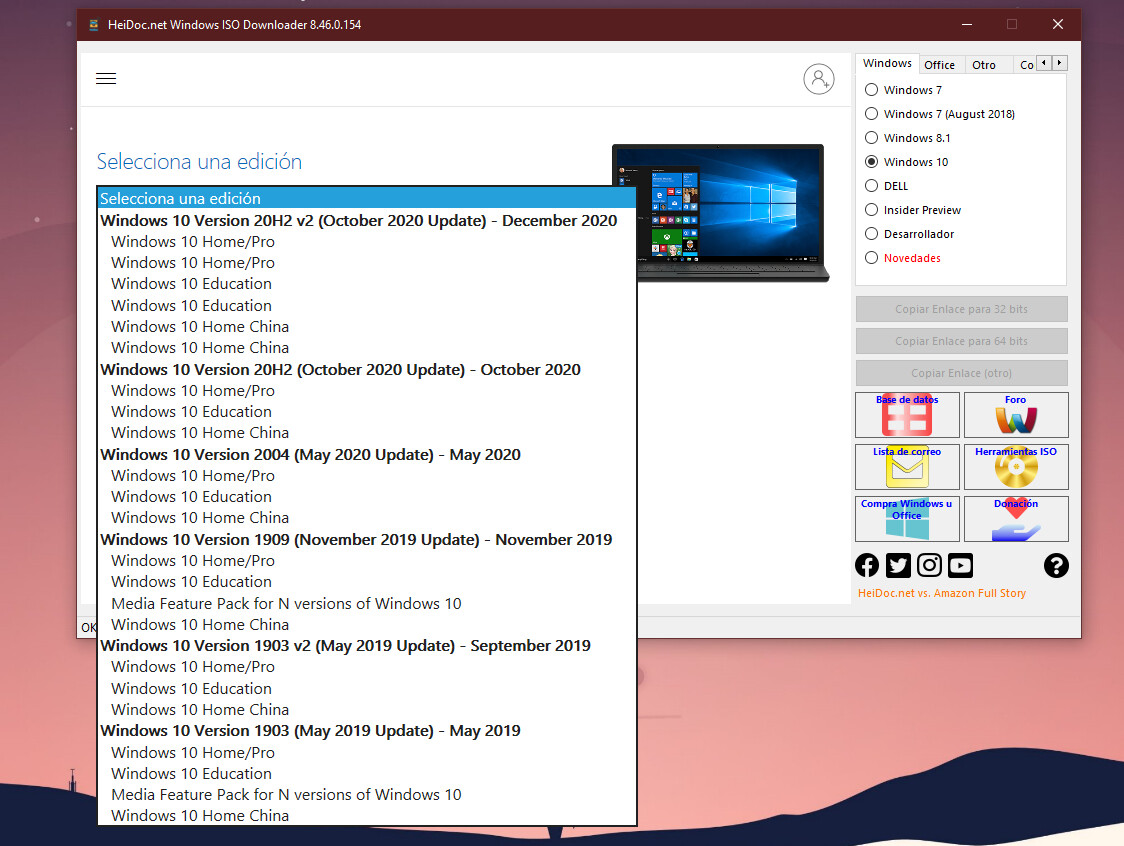Open HeiDoc.net vs. Amazon Full Story link
The width and height of the screenshot is (1124, 846).
(x=941, y=592)
